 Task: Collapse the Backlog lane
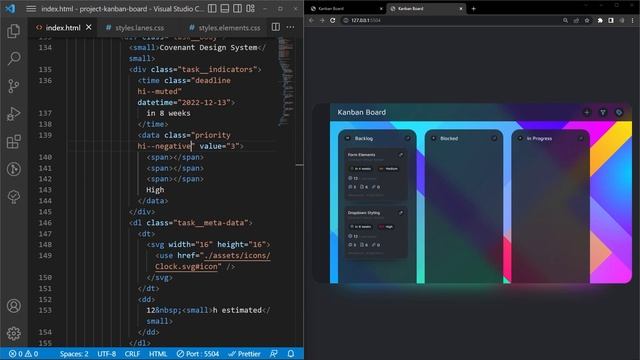pyautogui.click(x=348, y=138)
